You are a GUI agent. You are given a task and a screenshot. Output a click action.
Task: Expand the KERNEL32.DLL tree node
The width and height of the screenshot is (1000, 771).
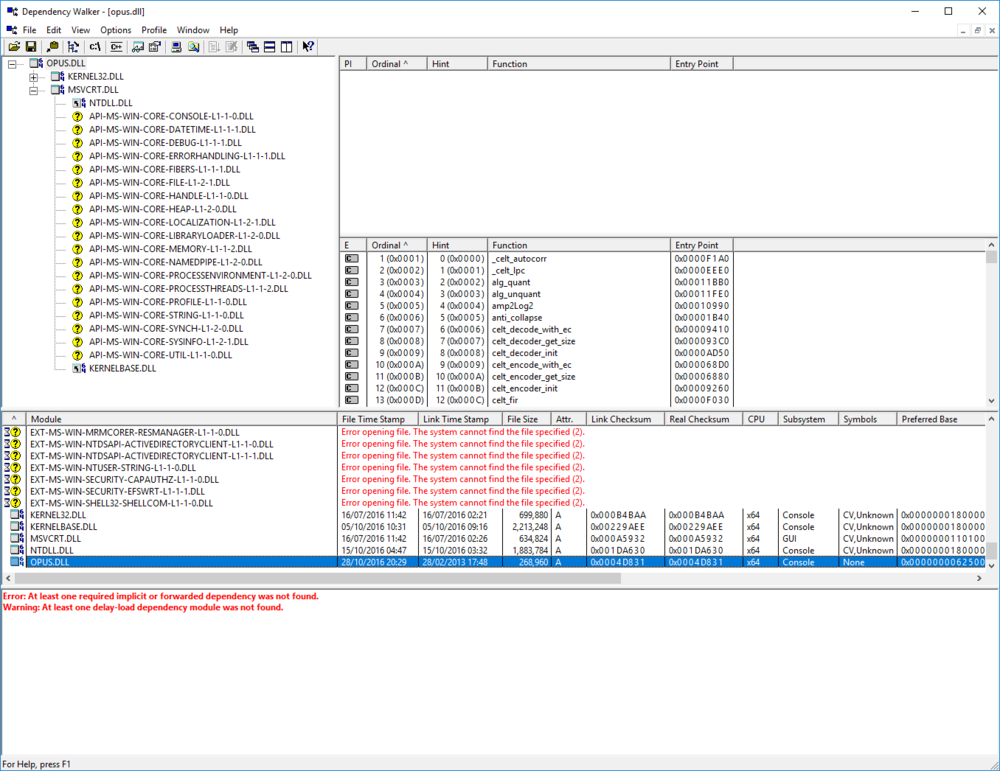(x=31, y=76)
